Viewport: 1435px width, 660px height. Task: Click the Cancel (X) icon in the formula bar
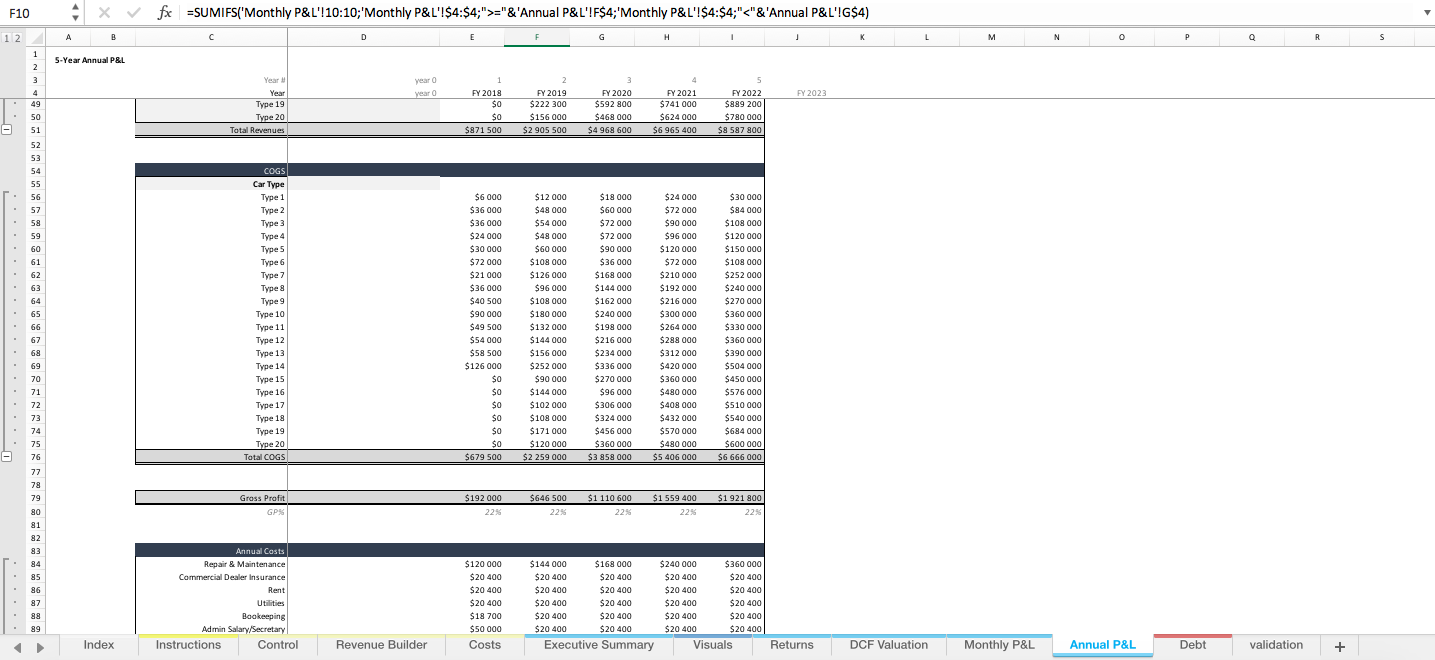(106, 12)
